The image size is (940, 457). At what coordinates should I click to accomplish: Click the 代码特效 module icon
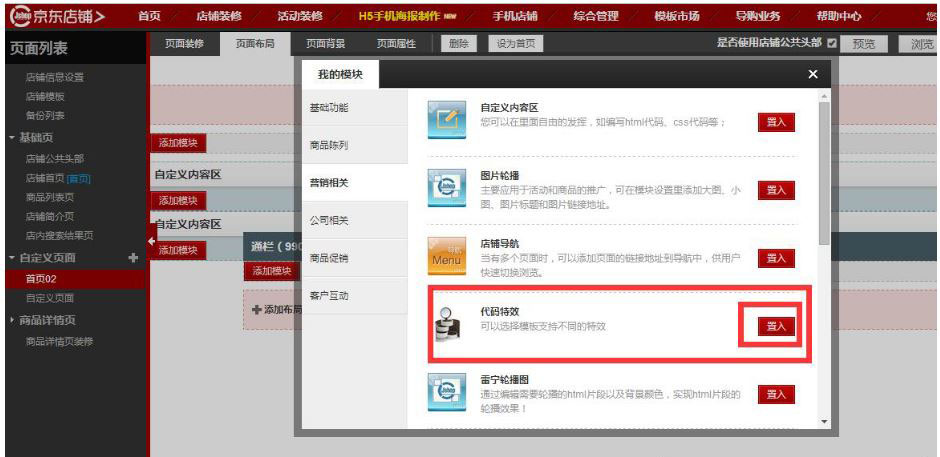click(446, 324)
